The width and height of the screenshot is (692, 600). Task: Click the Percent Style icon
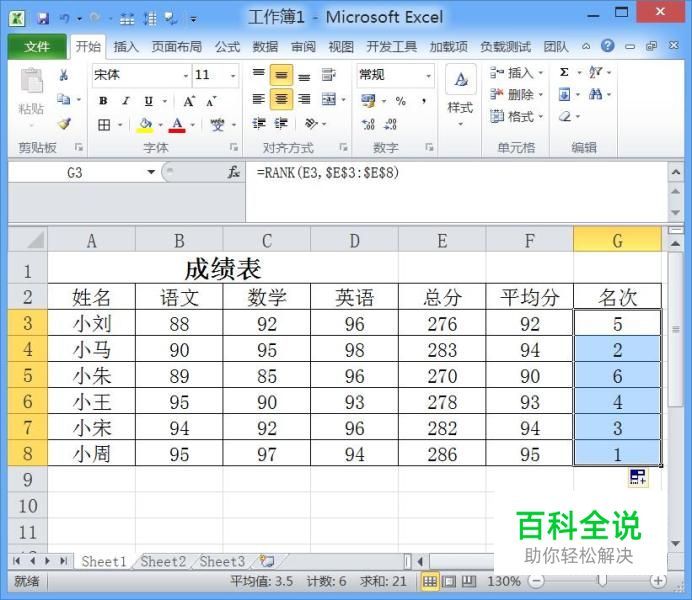point(400,101)
